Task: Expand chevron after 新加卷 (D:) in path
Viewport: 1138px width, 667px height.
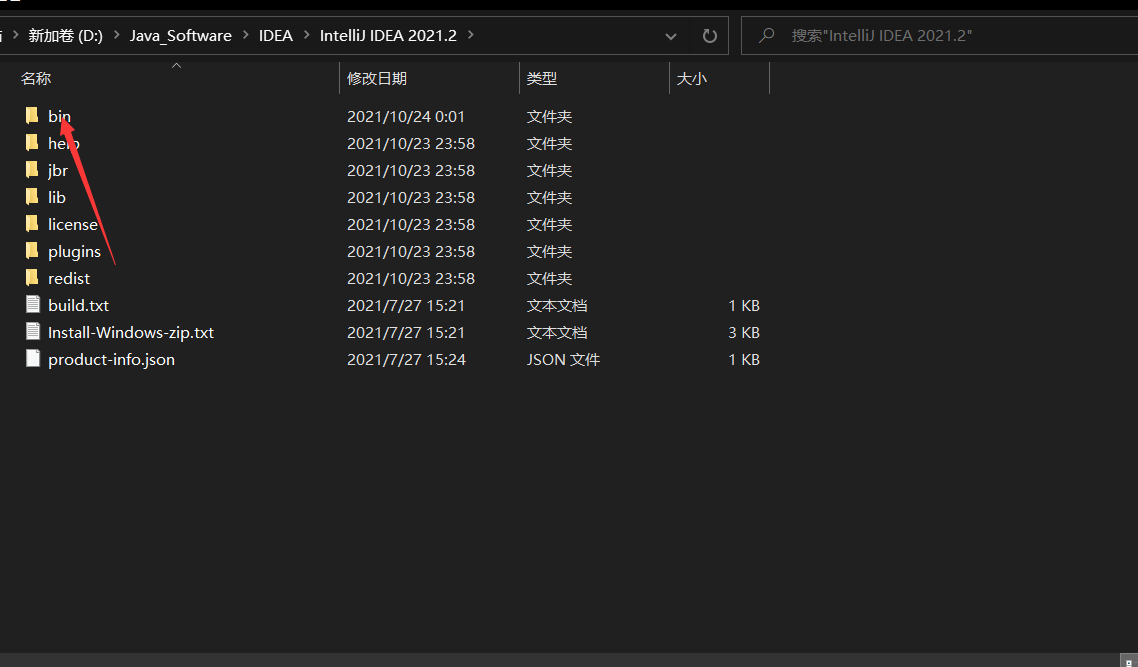Action: (x=116, y=35)
